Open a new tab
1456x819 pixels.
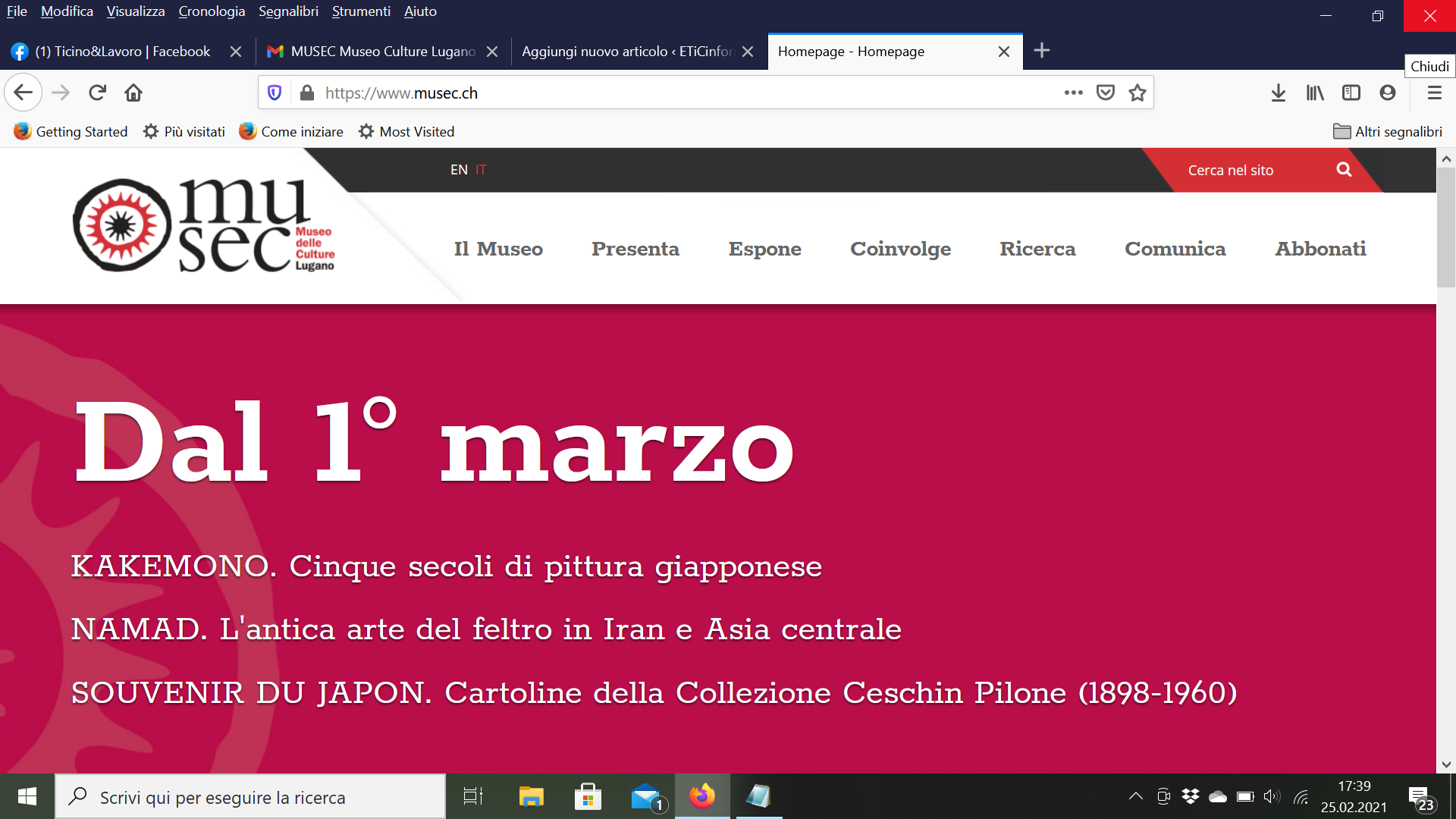(x=1042, y=51)
